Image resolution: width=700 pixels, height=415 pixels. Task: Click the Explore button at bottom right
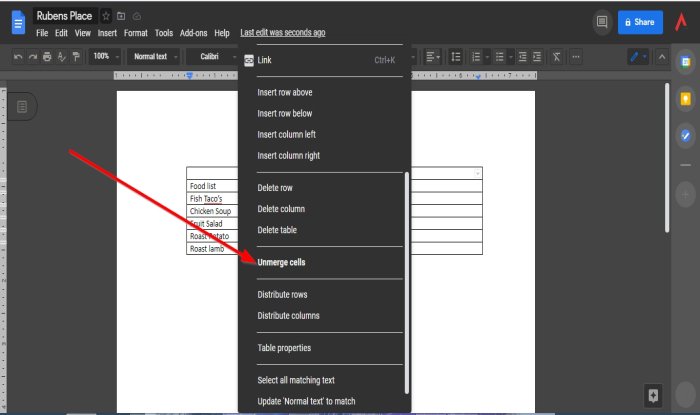point(653,395)
